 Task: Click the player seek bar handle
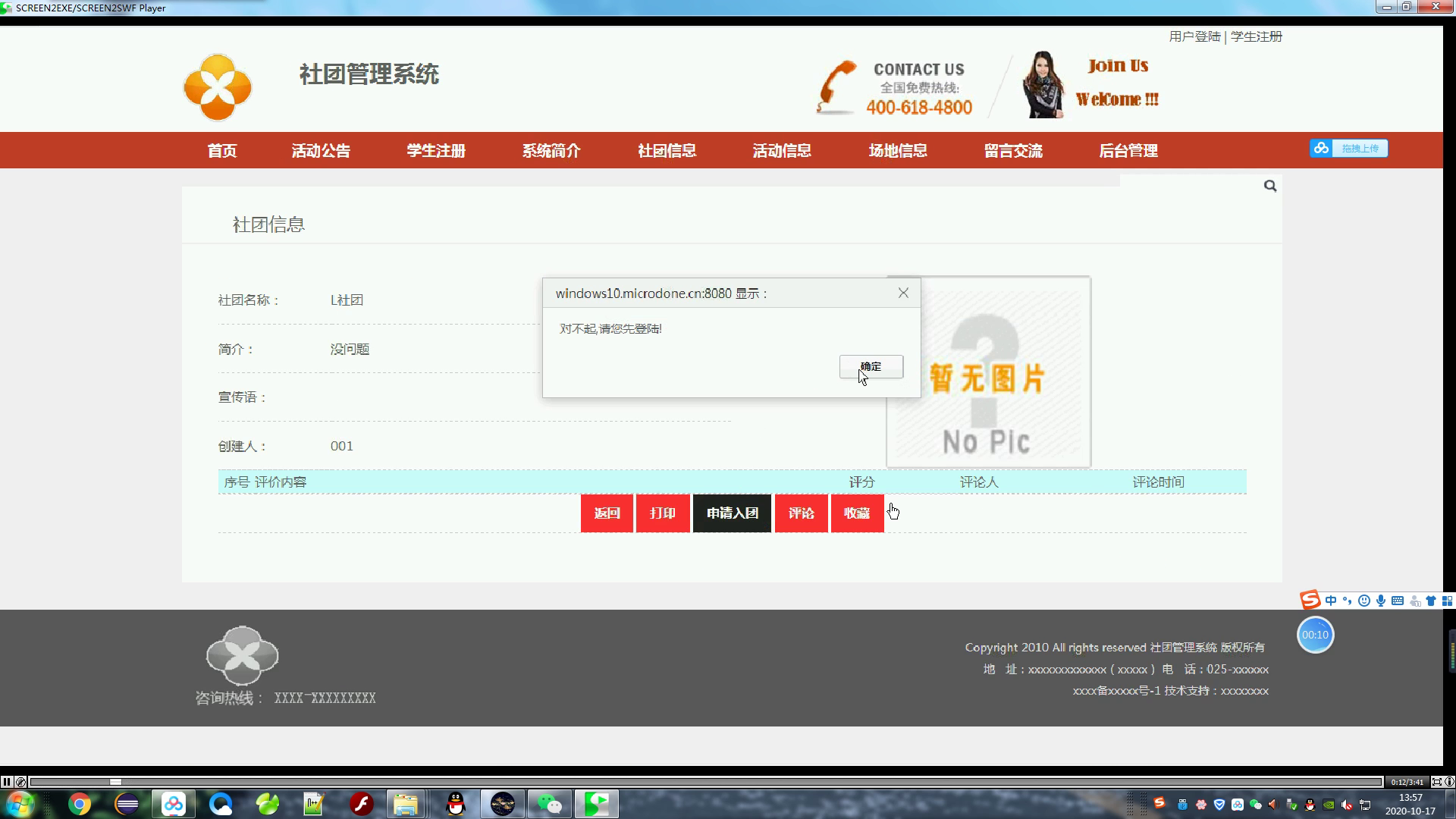coord(115,782)
